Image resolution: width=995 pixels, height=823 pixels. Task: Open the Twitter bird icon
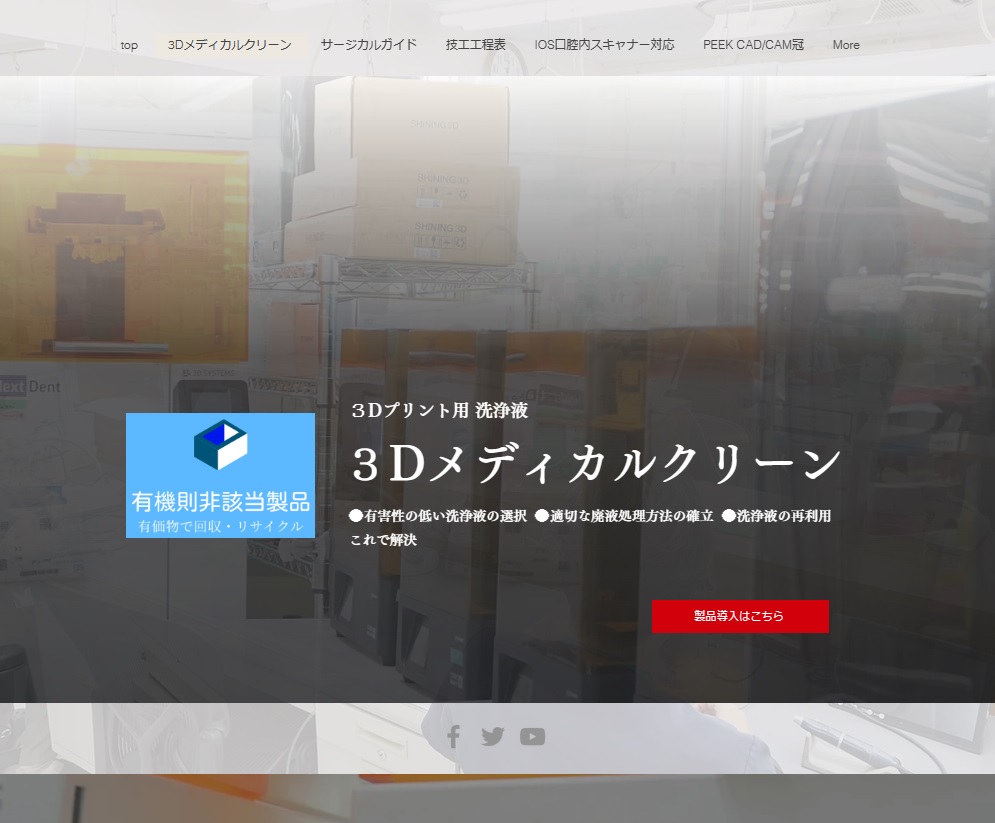pyautogui.click(x=492, y=737)
